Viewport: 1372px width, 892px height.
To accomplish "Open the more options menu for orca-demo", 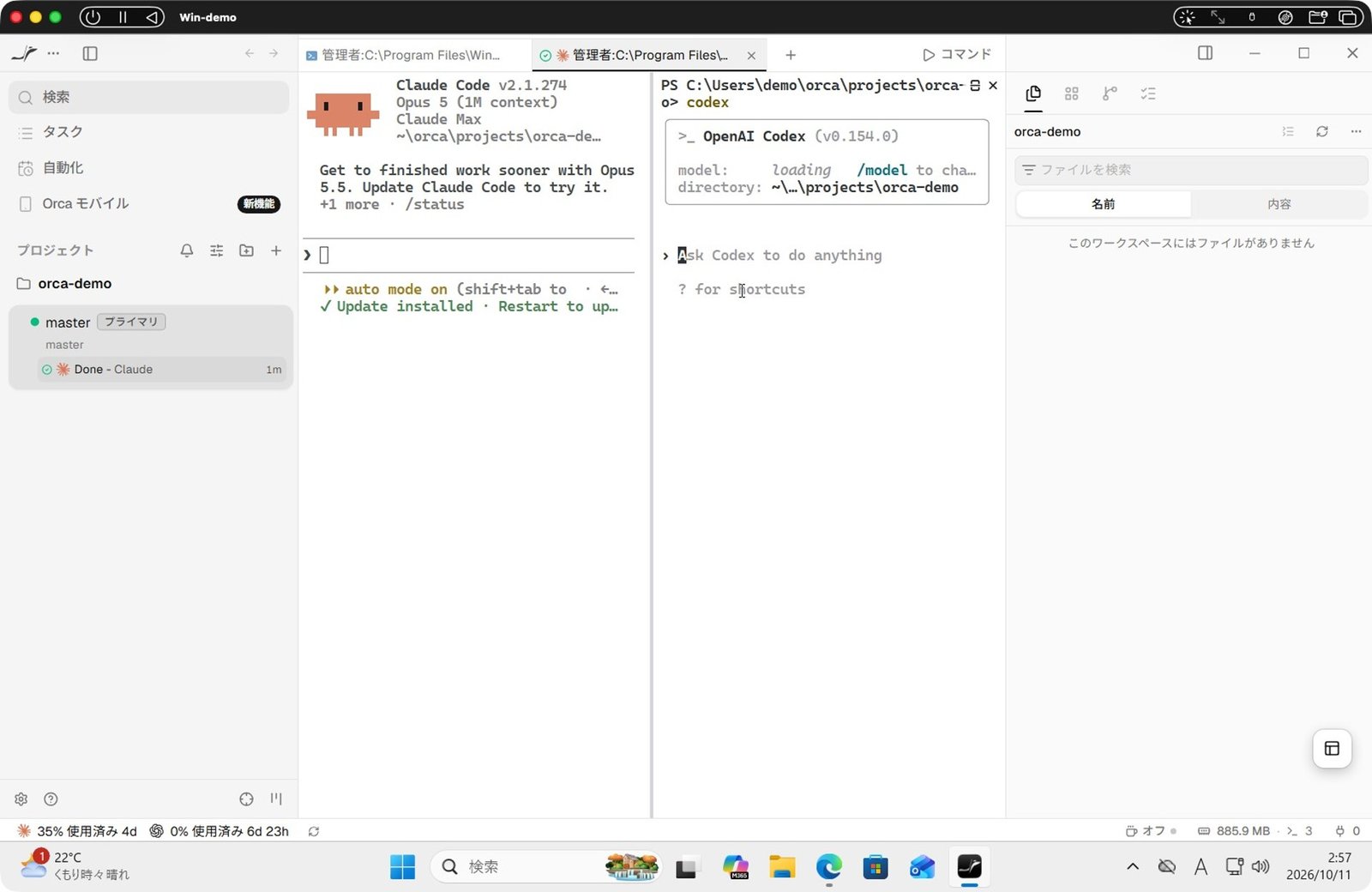I will [1356, 131].
